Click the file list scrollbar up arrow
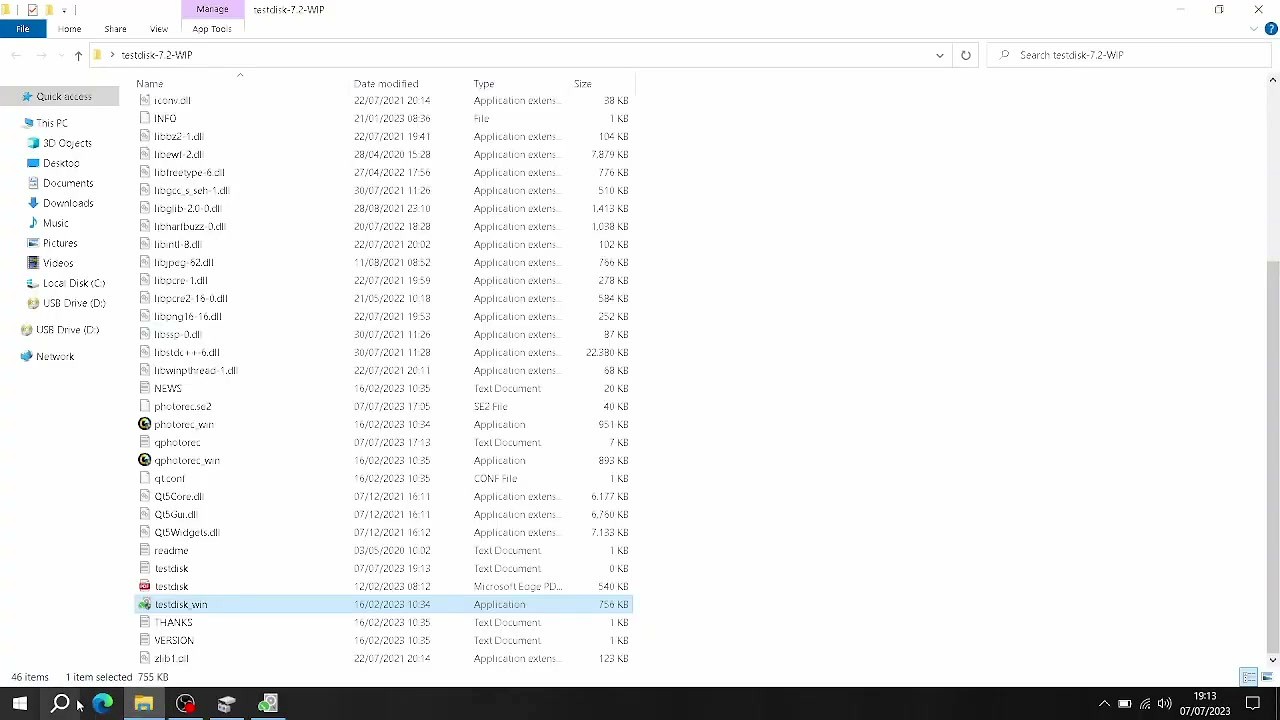Viewport: 1280px width, 720px height. 1272,80
